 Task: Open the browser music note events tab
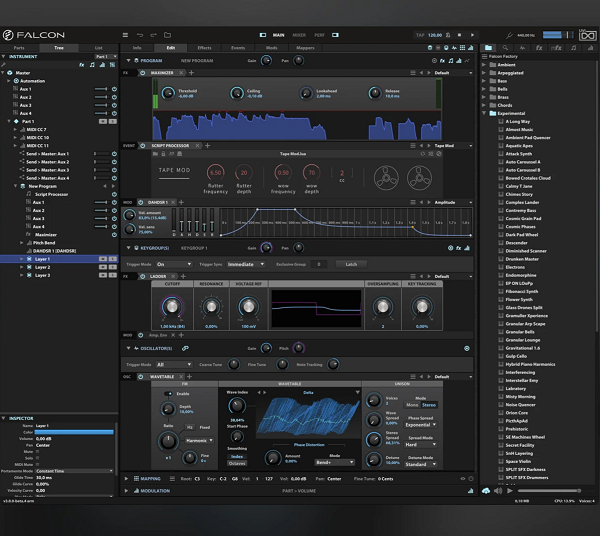click(573, 48)
